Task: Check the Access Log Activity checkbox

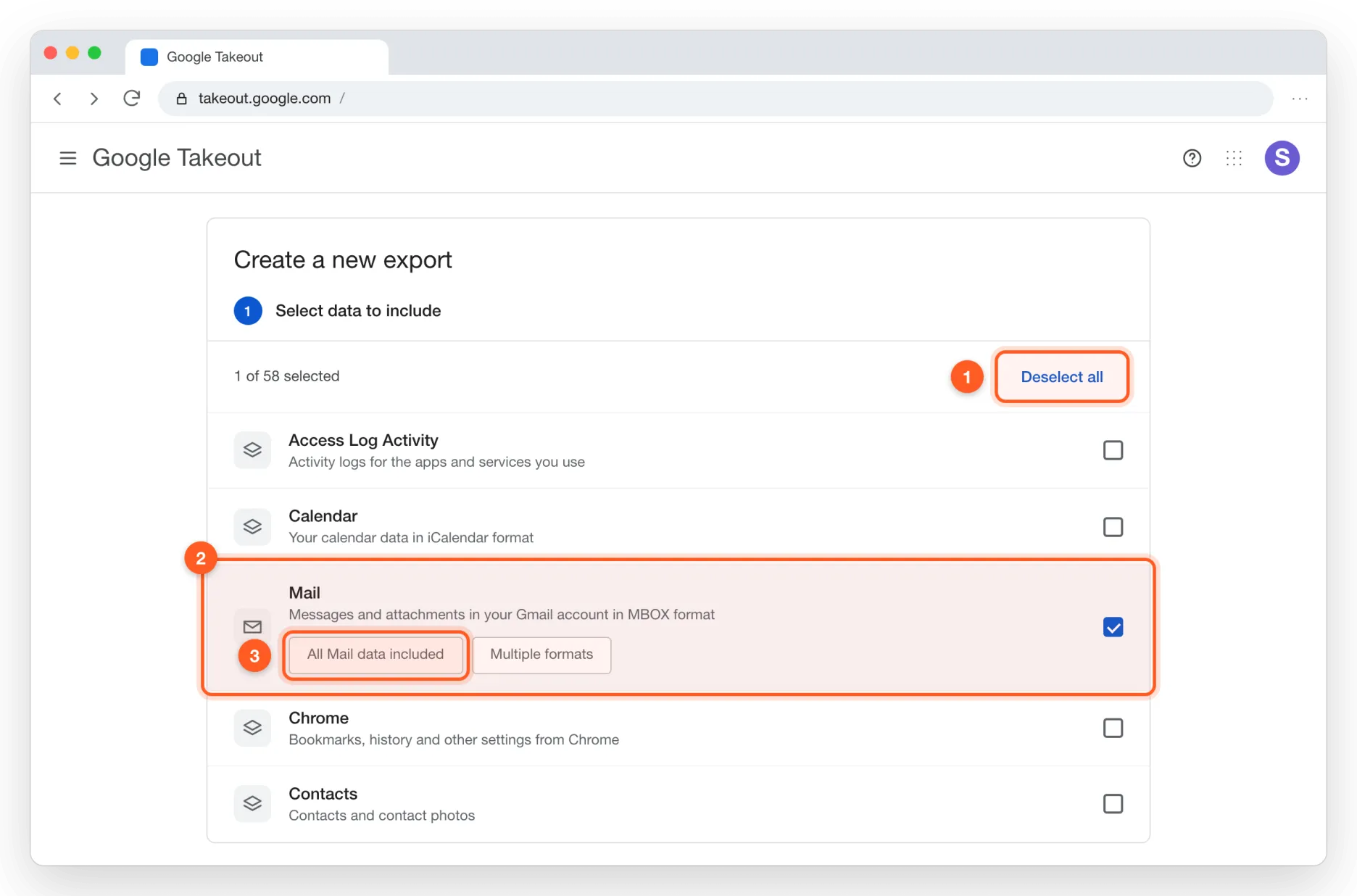Action: pos(1113,450)
